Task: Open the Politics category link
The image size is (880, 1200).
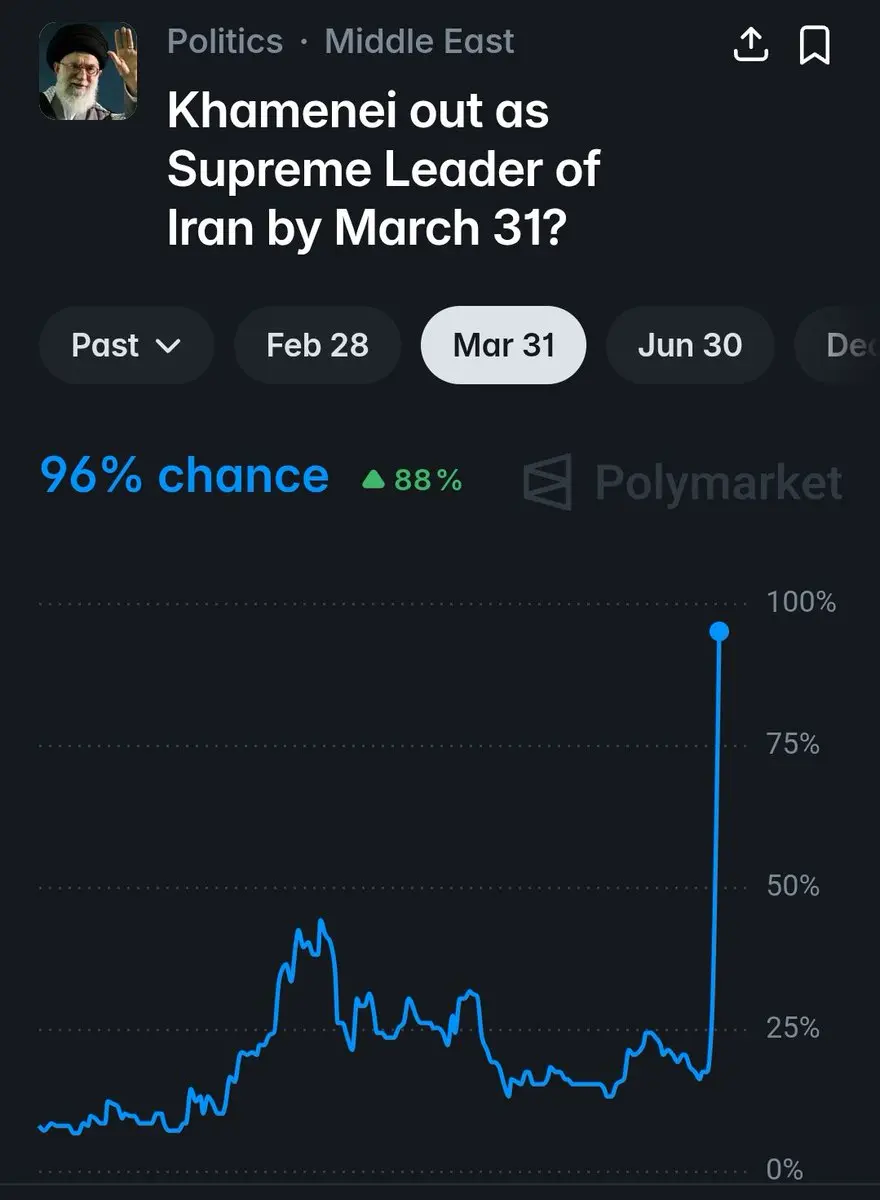Action: (x=225, y=42)
